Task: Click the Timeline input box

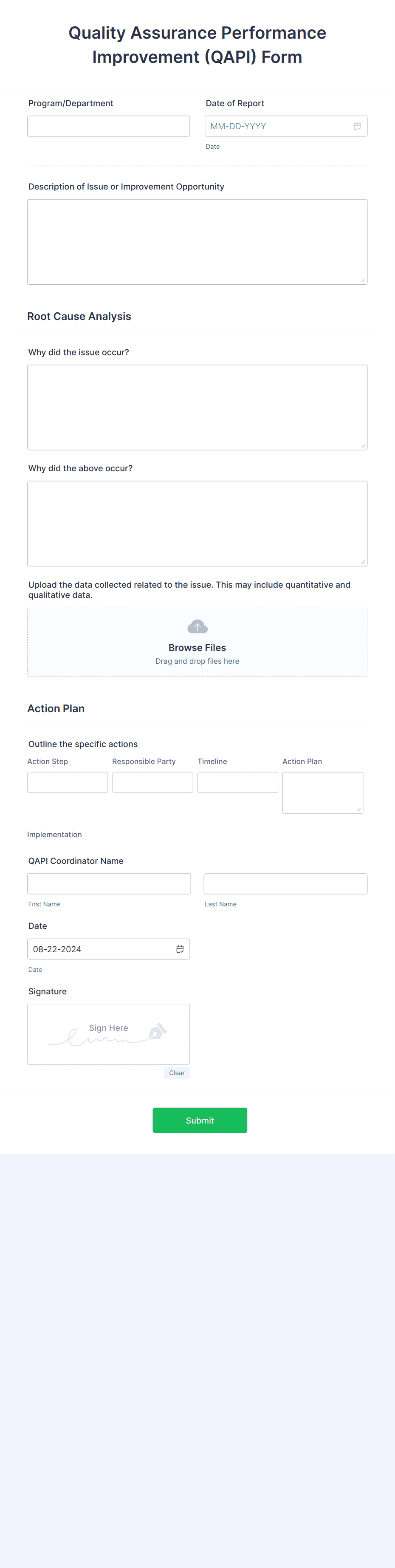Action: tap(237, 782)
